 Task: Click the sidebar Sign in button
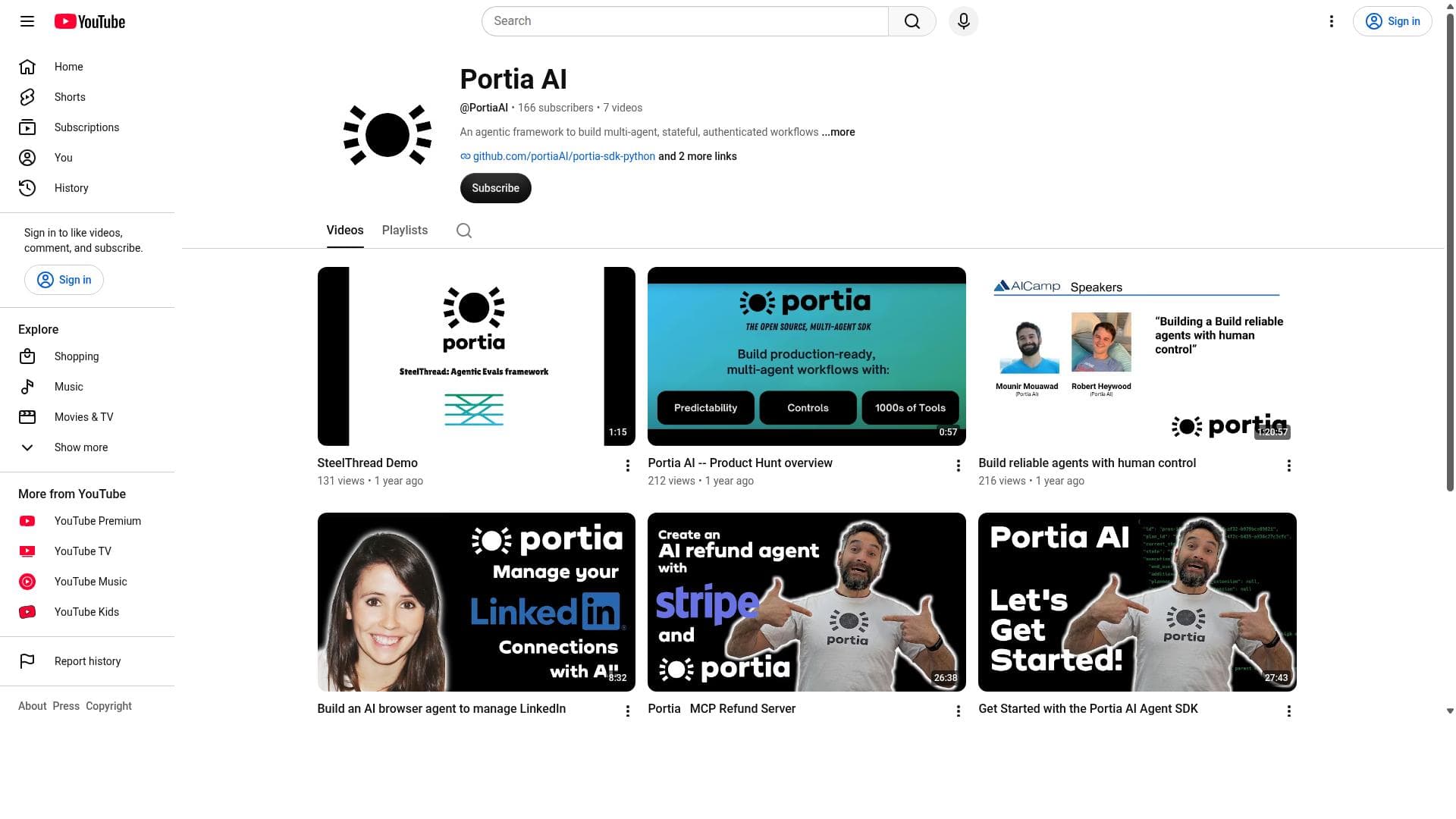pyautogui.click(x=64, y=280)
